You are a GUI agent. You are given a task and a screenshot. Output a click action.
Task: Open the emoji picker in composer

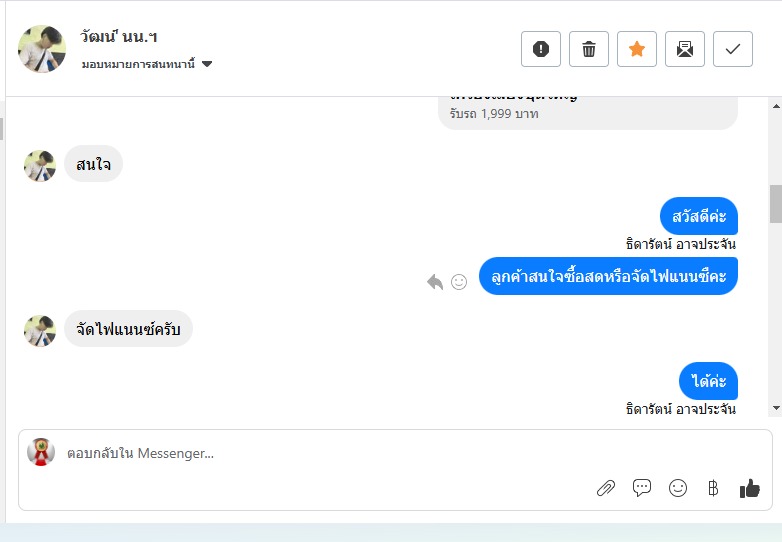tap(678, 488)
